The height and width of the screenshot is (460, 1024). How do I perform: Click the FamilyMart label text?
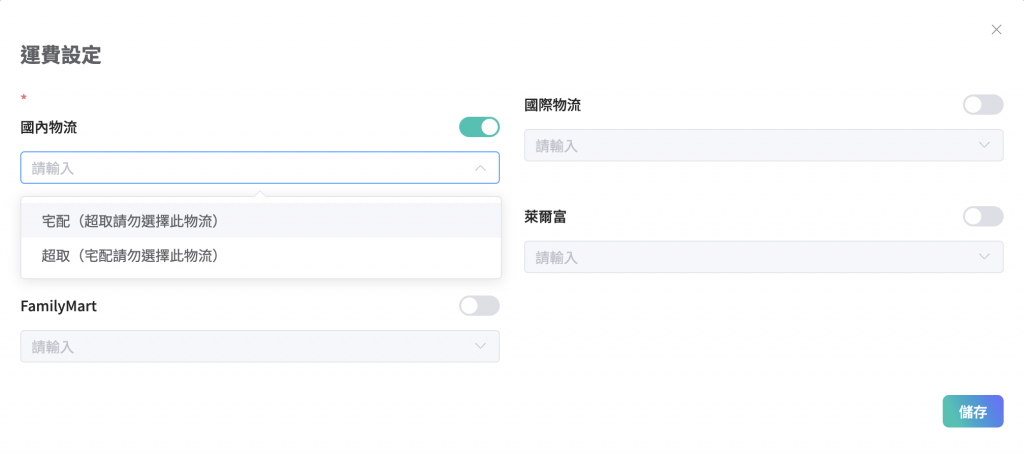pyautogui.click(x=58, y=306)
